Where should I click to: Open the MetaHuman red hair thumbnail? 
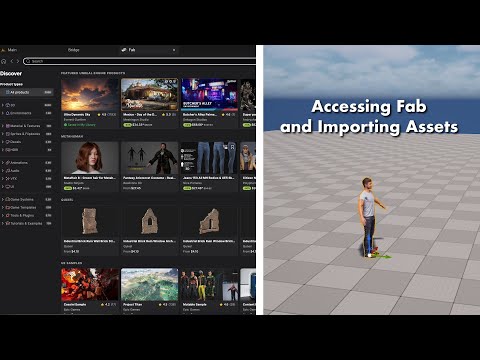(90, 158)
